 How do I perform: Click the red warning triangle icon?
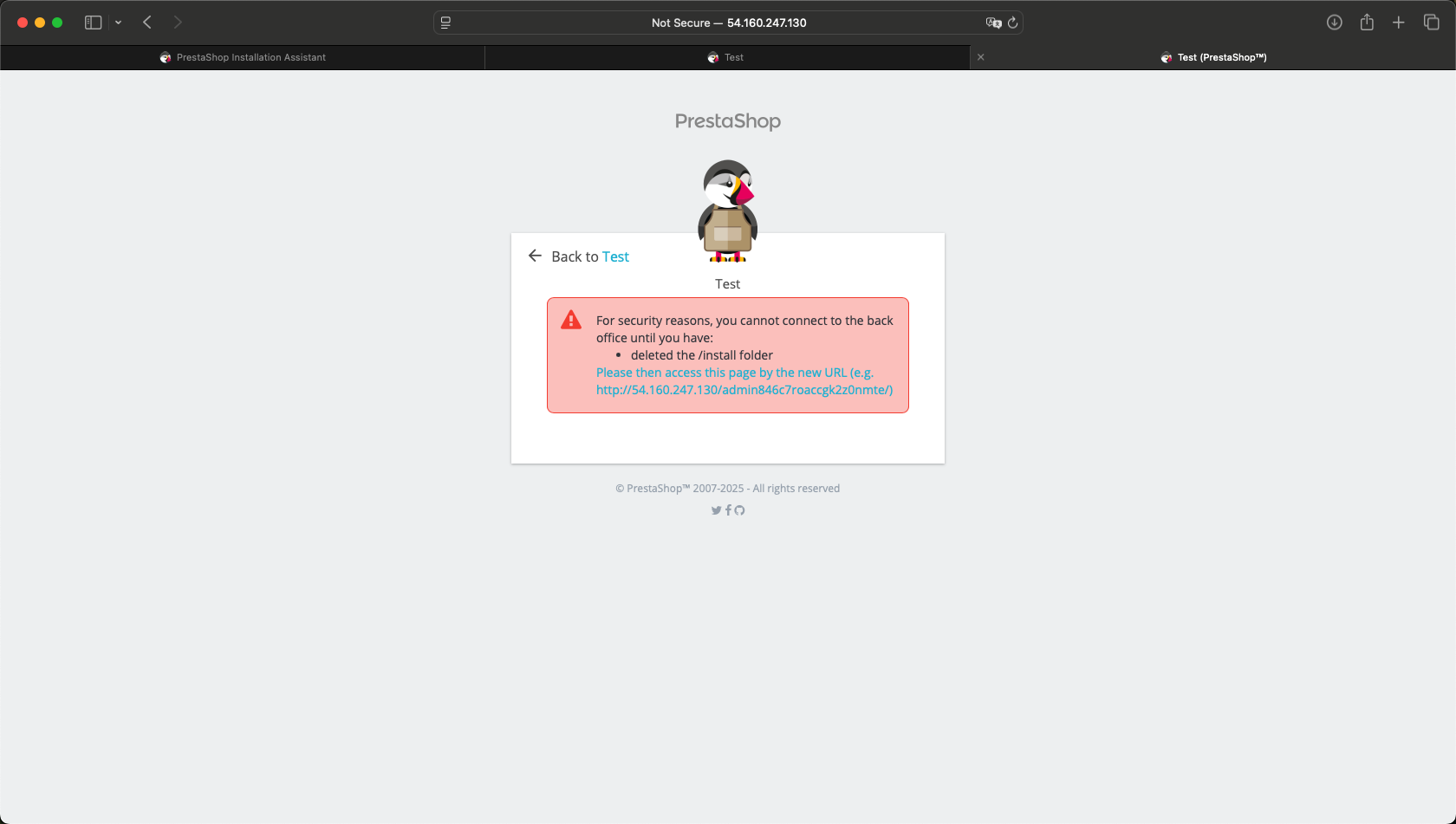coord(571,320)
